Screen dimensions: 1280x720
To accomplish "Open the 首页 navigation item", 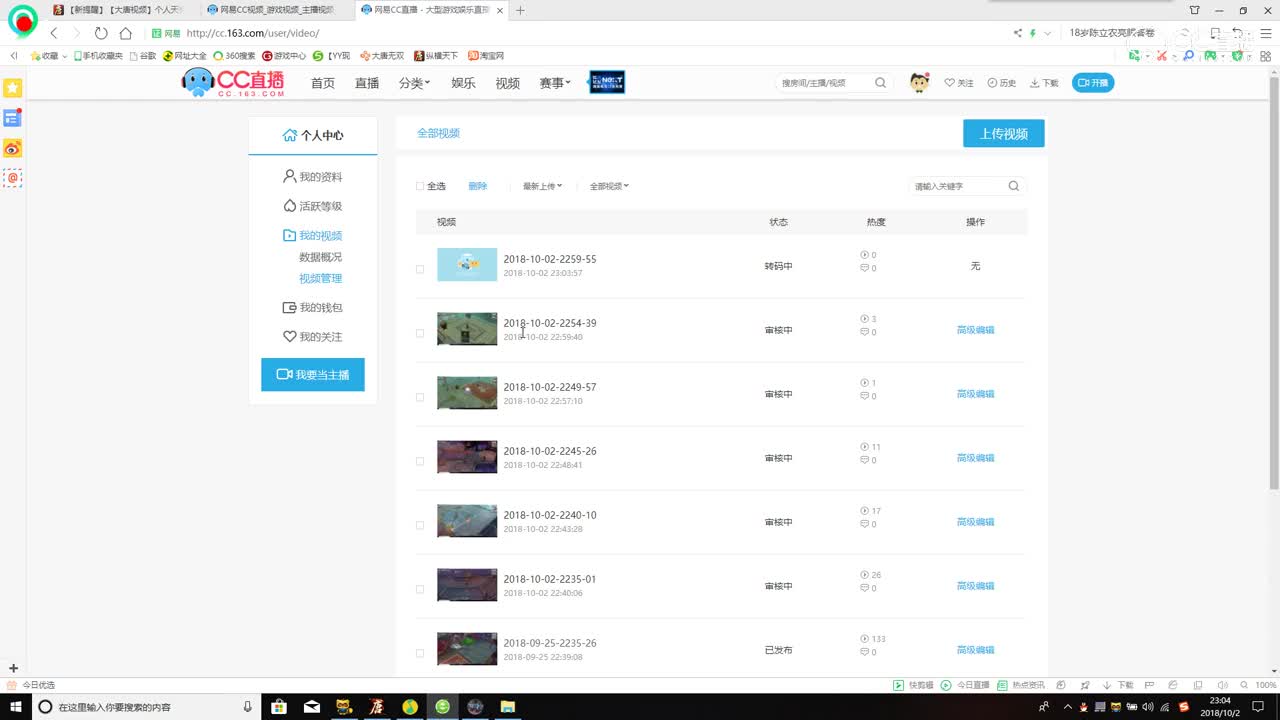I will [323, 83].
